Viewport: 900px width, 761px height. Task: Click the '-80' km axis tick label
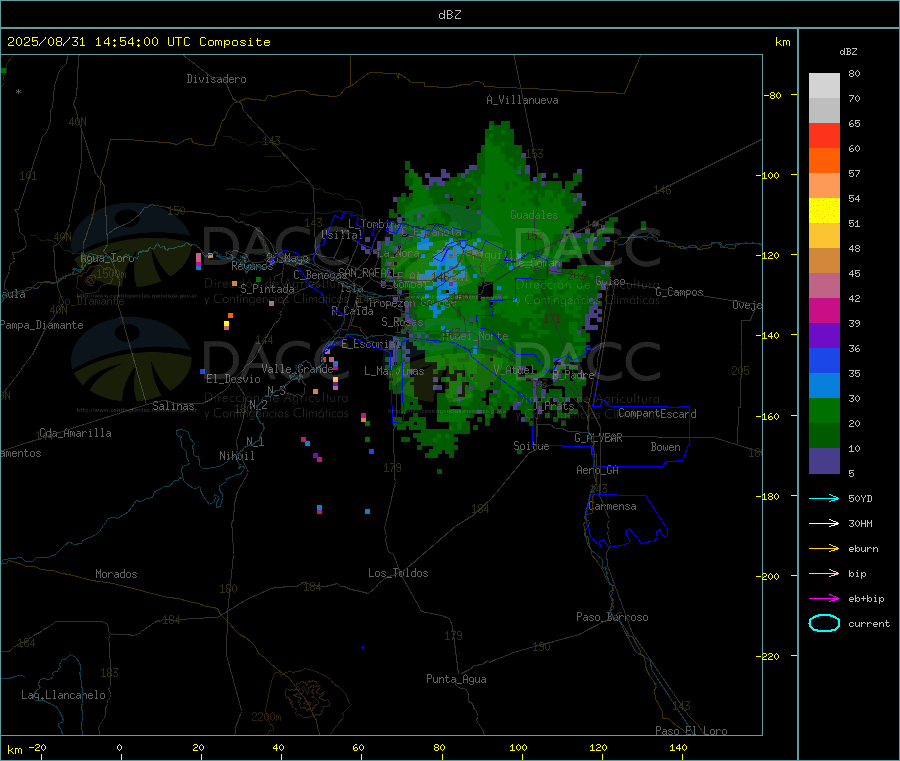pos(772,95)
